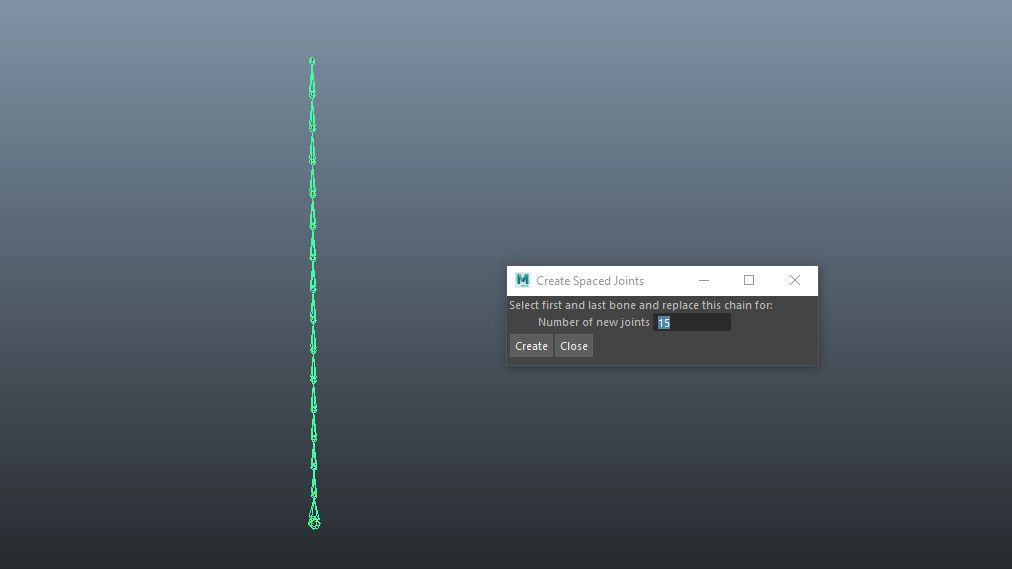Select the top joint of the chain
1012x569 pixels.
312,61
